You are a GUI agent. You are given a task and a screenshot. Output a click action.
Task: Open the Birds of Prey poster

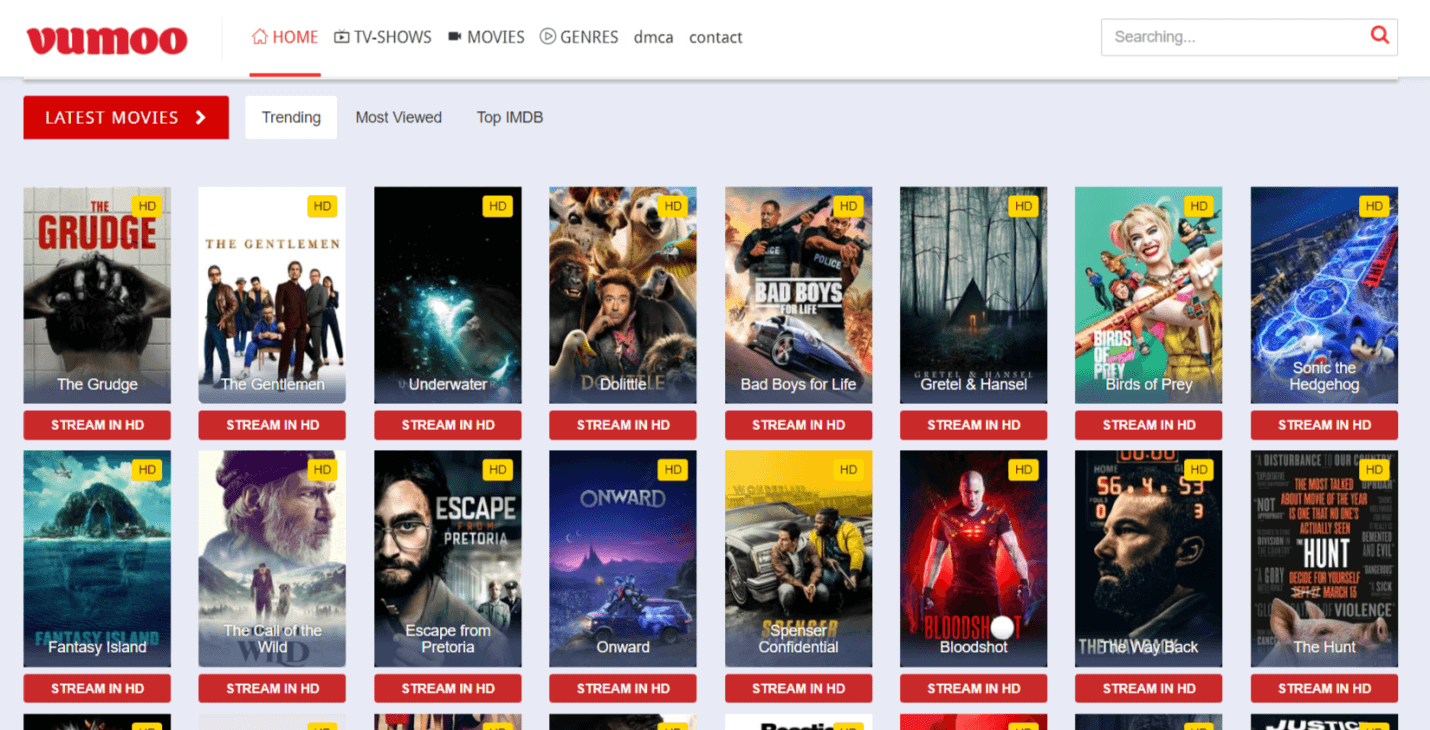[1149, 295]
